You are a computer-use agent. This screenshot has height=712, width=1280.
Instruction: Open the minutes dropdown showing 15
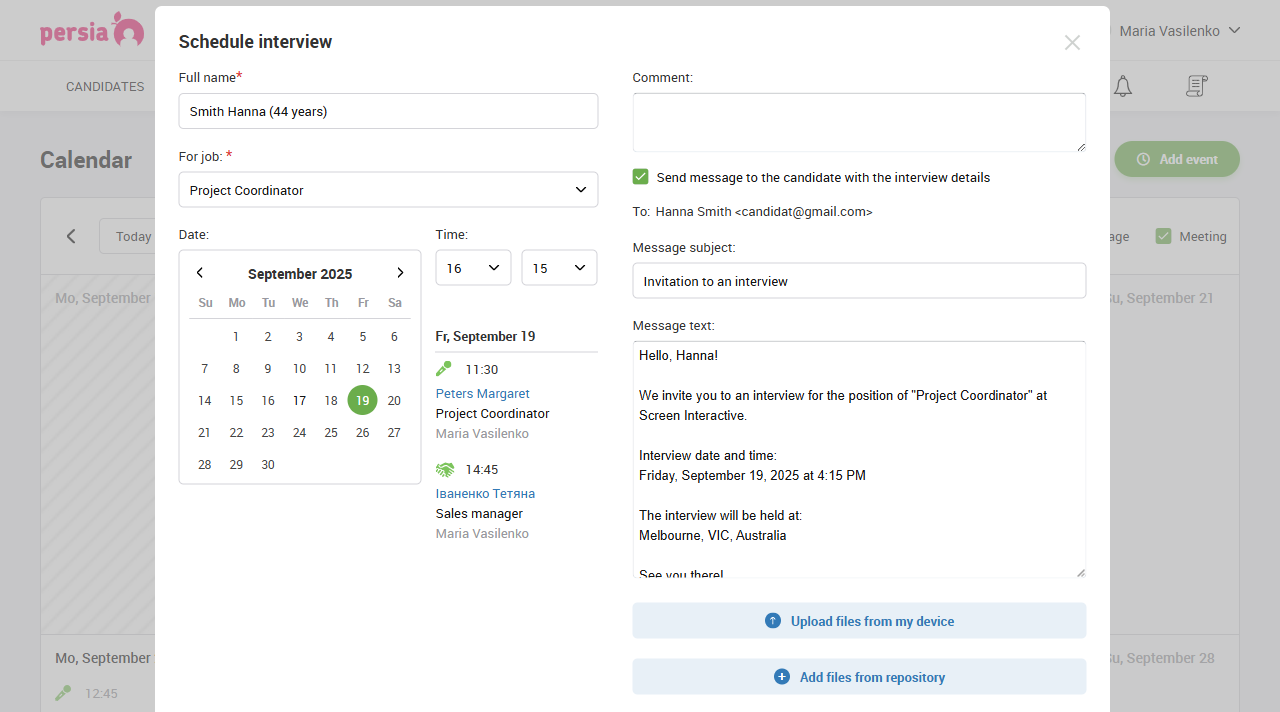click(x=559, y=267)
